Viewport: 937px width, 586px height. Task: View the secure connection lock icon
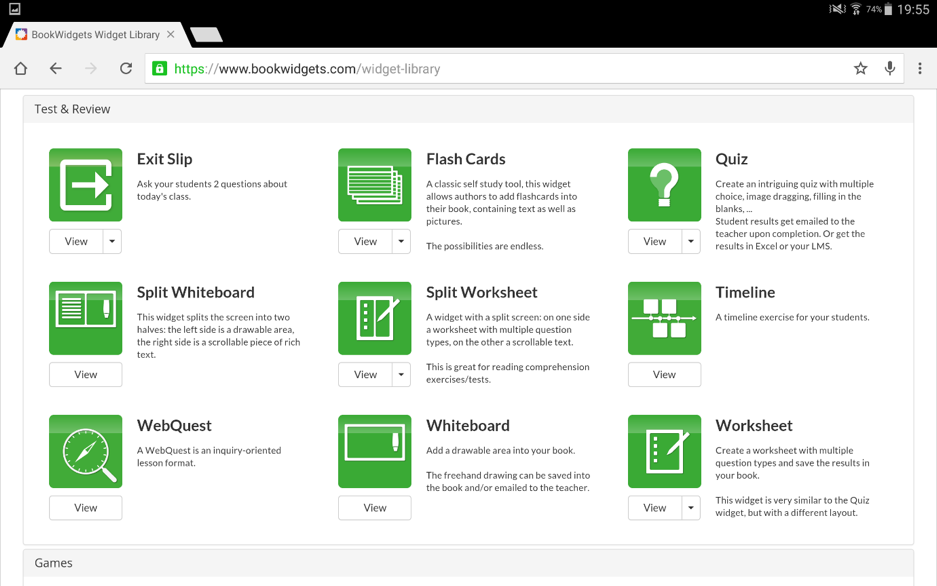pyautogui.click(x=160, y=69)
